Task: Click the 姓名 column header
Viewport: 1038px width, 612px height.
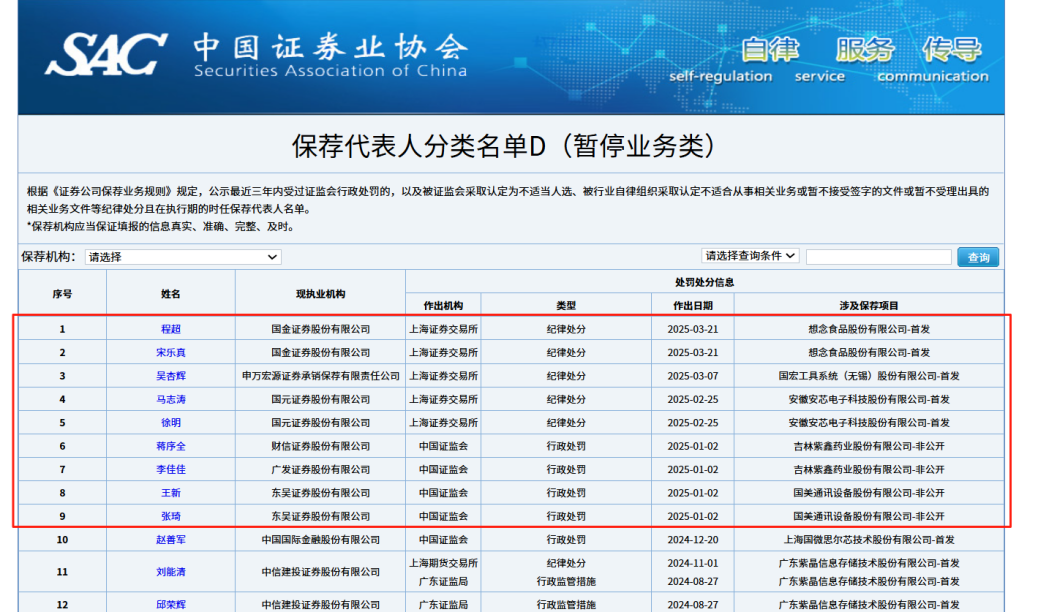Action: (171, 294)
